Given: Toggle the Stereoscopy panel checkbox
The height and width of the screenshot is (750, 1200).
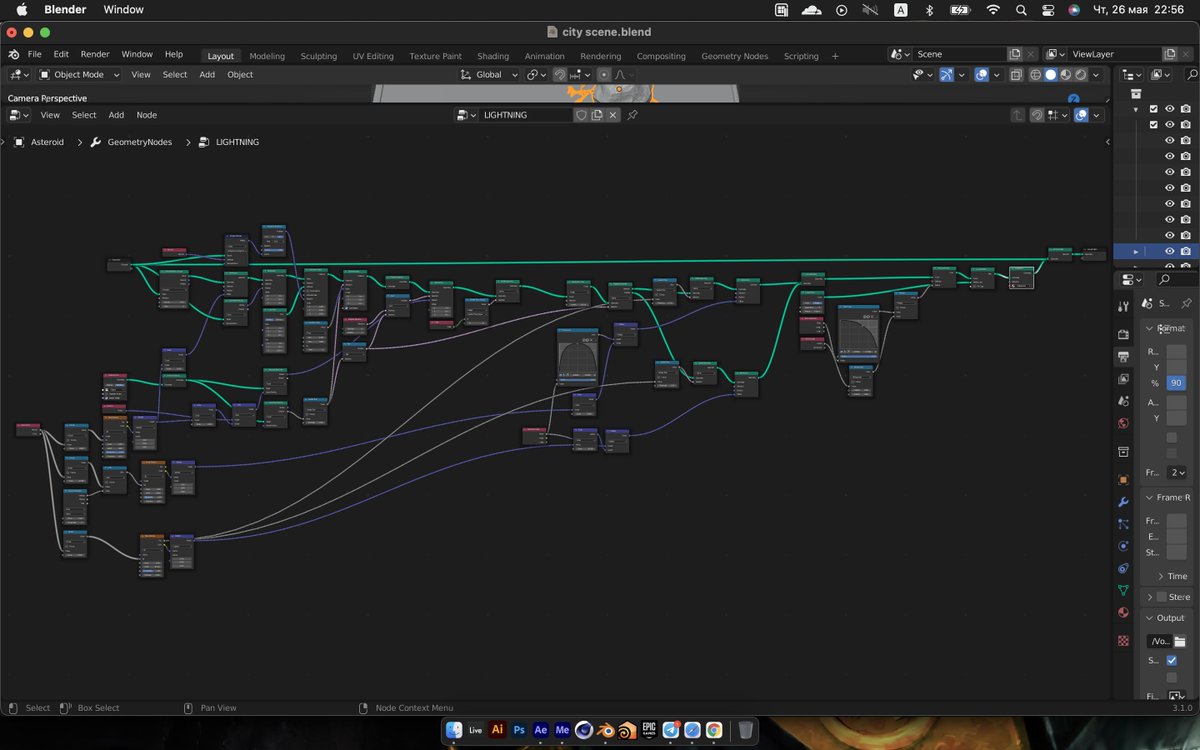Looking at the screenshot, I should (1161, 597).
